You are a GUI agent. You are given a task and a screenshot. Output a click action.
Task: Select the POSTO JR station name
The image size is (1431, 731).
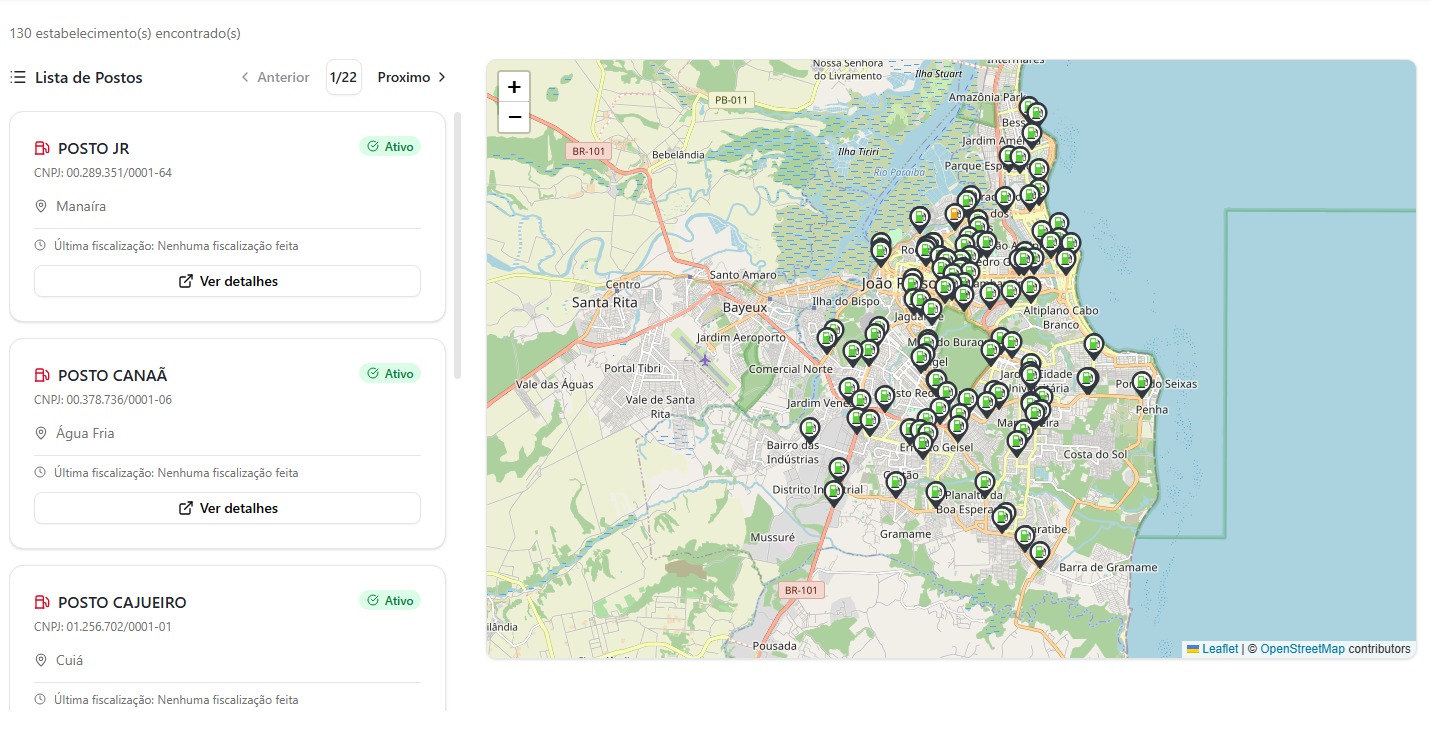[94, 149]
